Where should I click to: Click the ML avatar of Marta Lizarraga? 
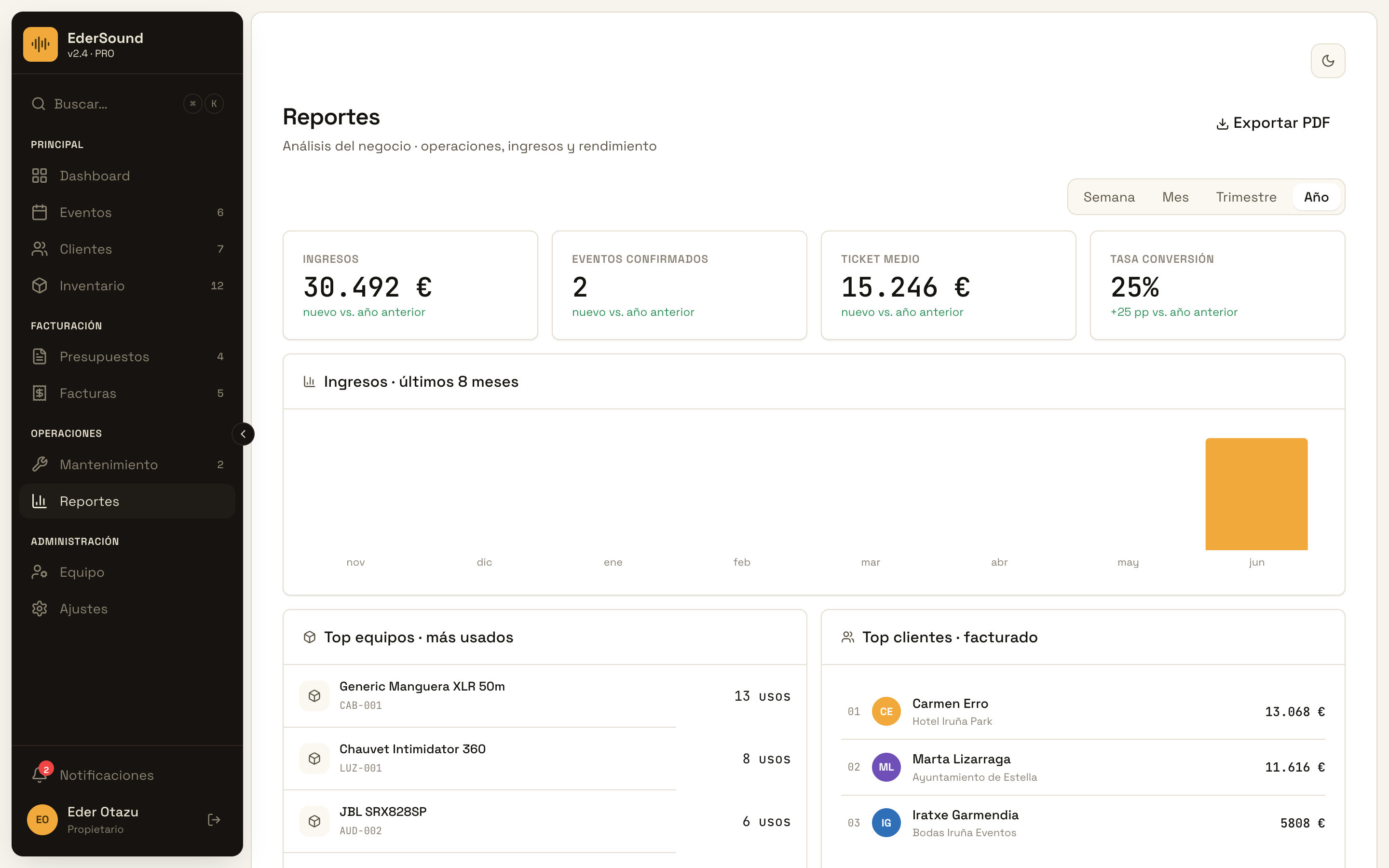[886, 767]
